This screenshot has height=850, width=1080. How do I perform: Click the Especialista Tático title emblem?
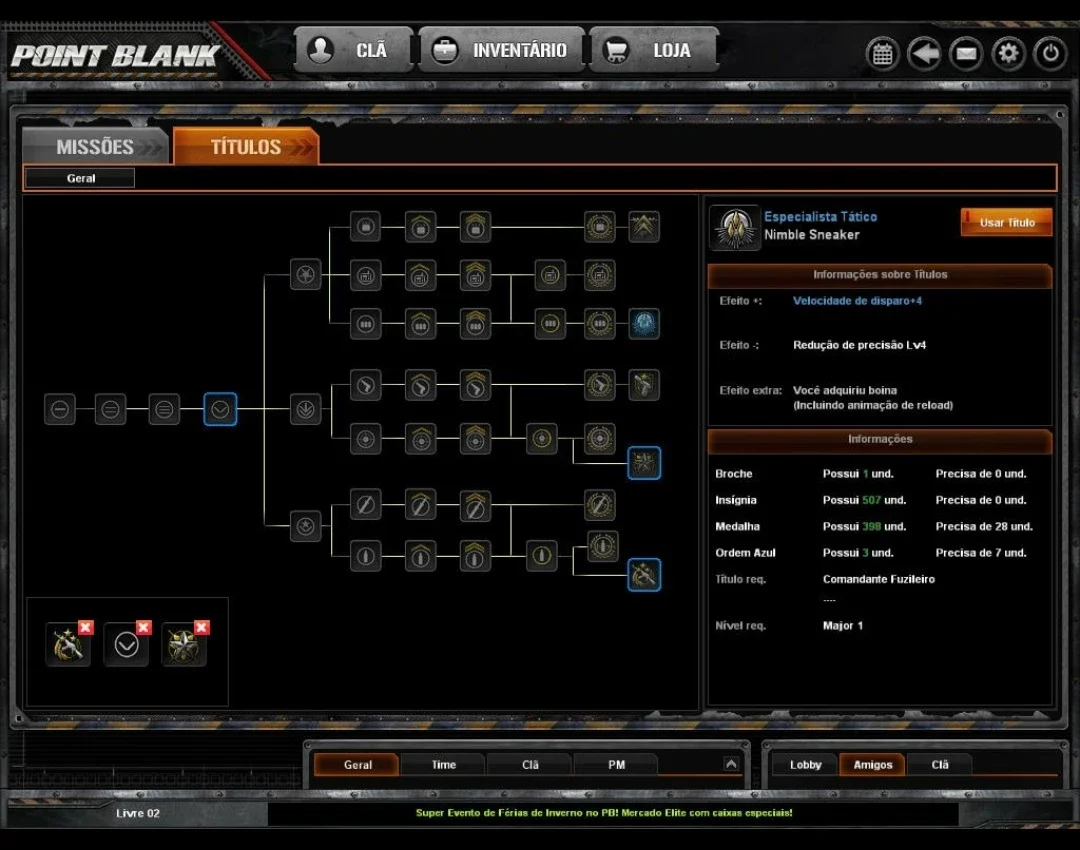click(x=735, y=228)
